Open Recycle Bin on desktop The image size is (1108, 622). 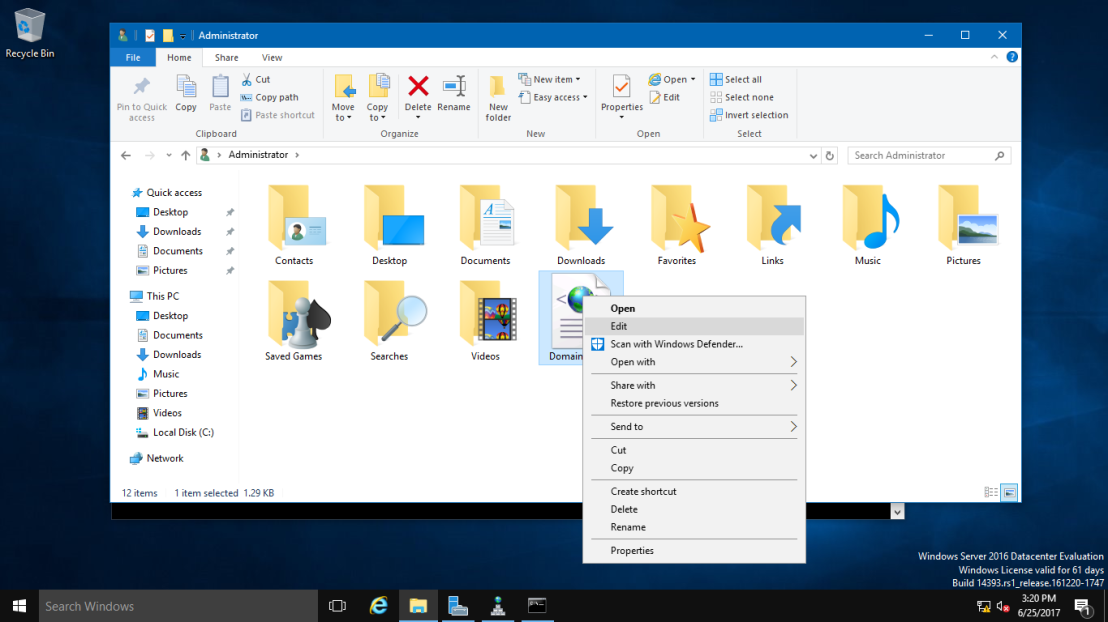coord(30,33)
